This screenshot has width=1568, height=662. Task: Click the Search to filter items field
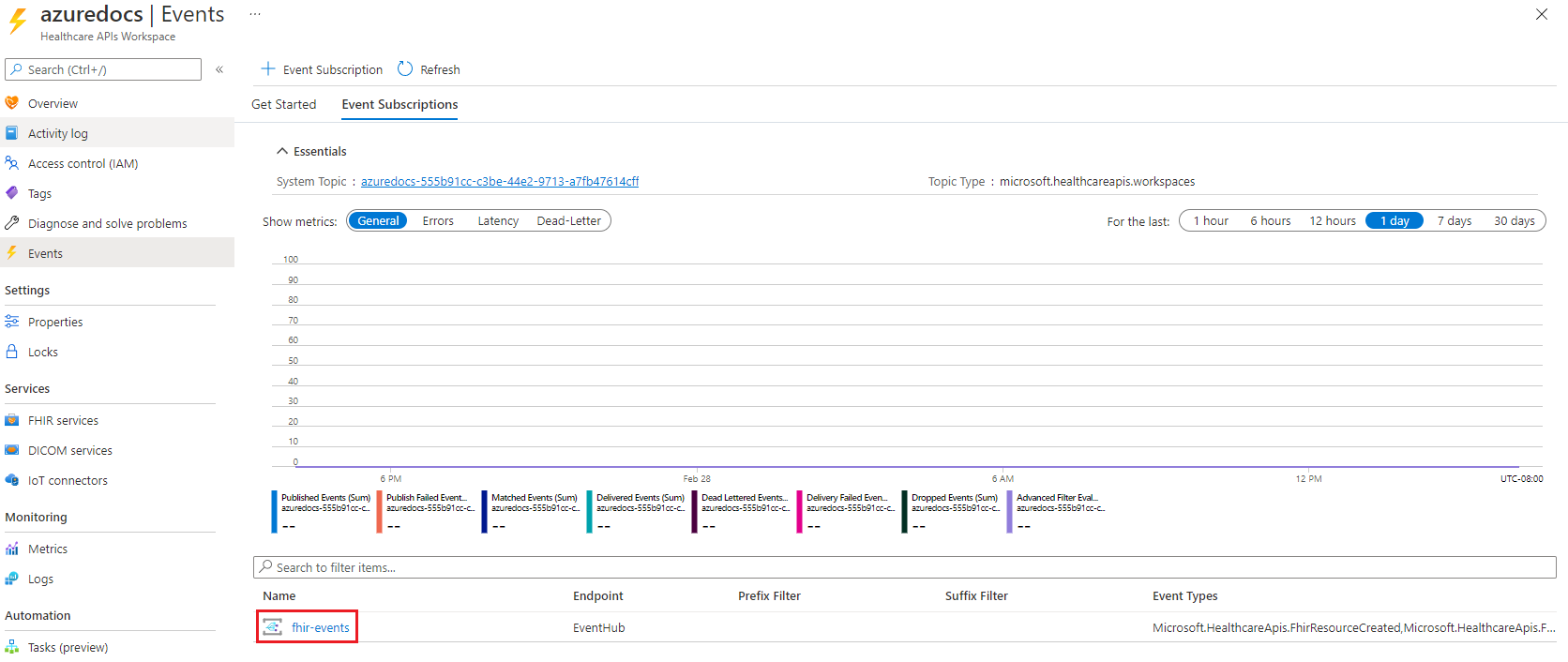pos(904,567)
